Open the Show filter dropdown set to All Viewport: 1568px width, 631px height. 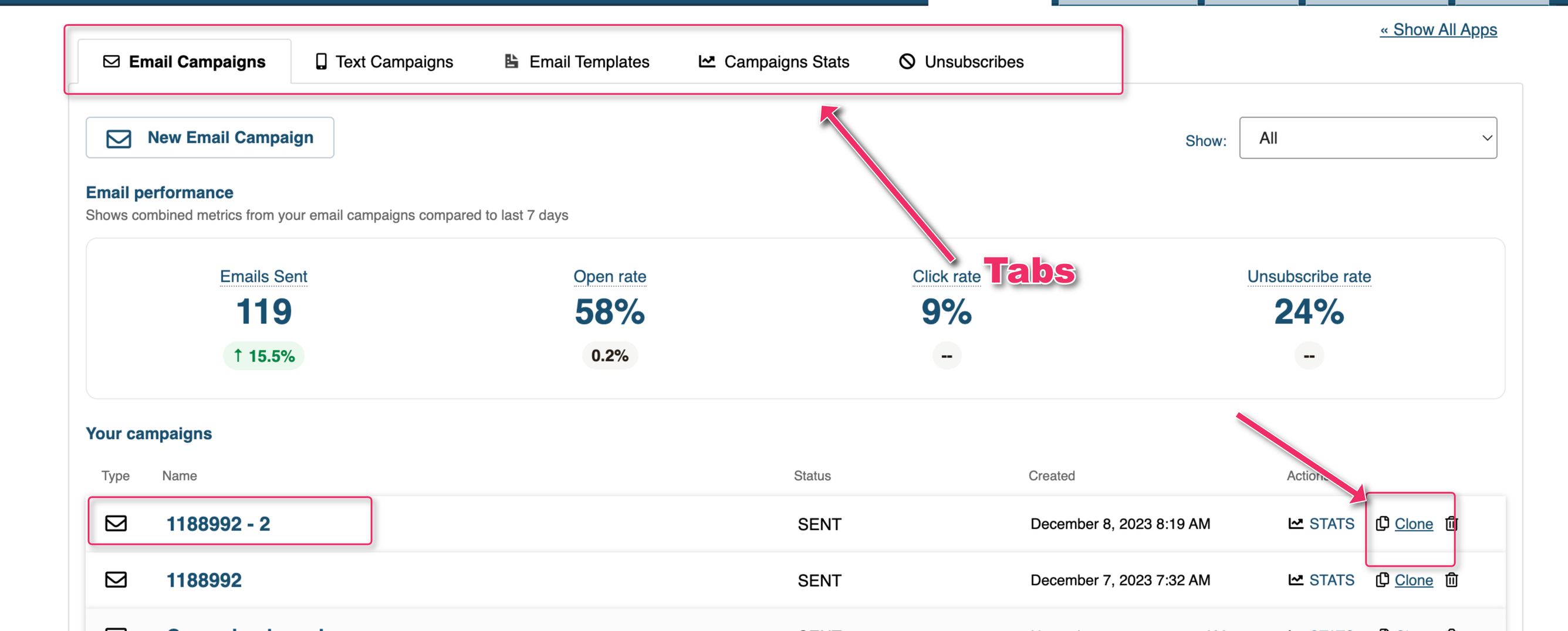pos(1368,138)
